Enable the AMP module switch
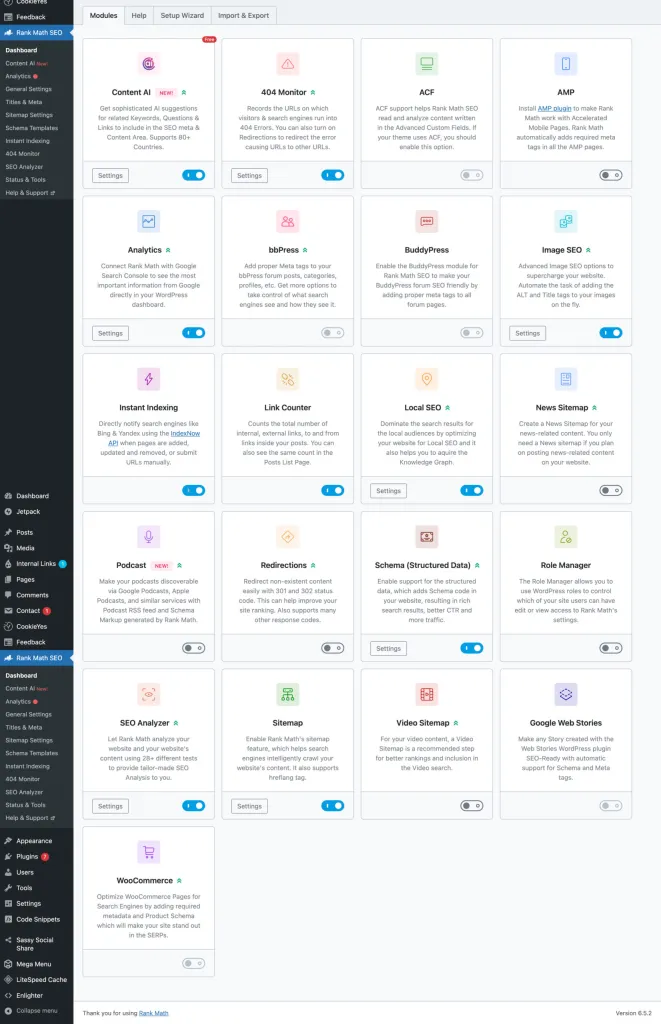 click(x=611, y=175)
